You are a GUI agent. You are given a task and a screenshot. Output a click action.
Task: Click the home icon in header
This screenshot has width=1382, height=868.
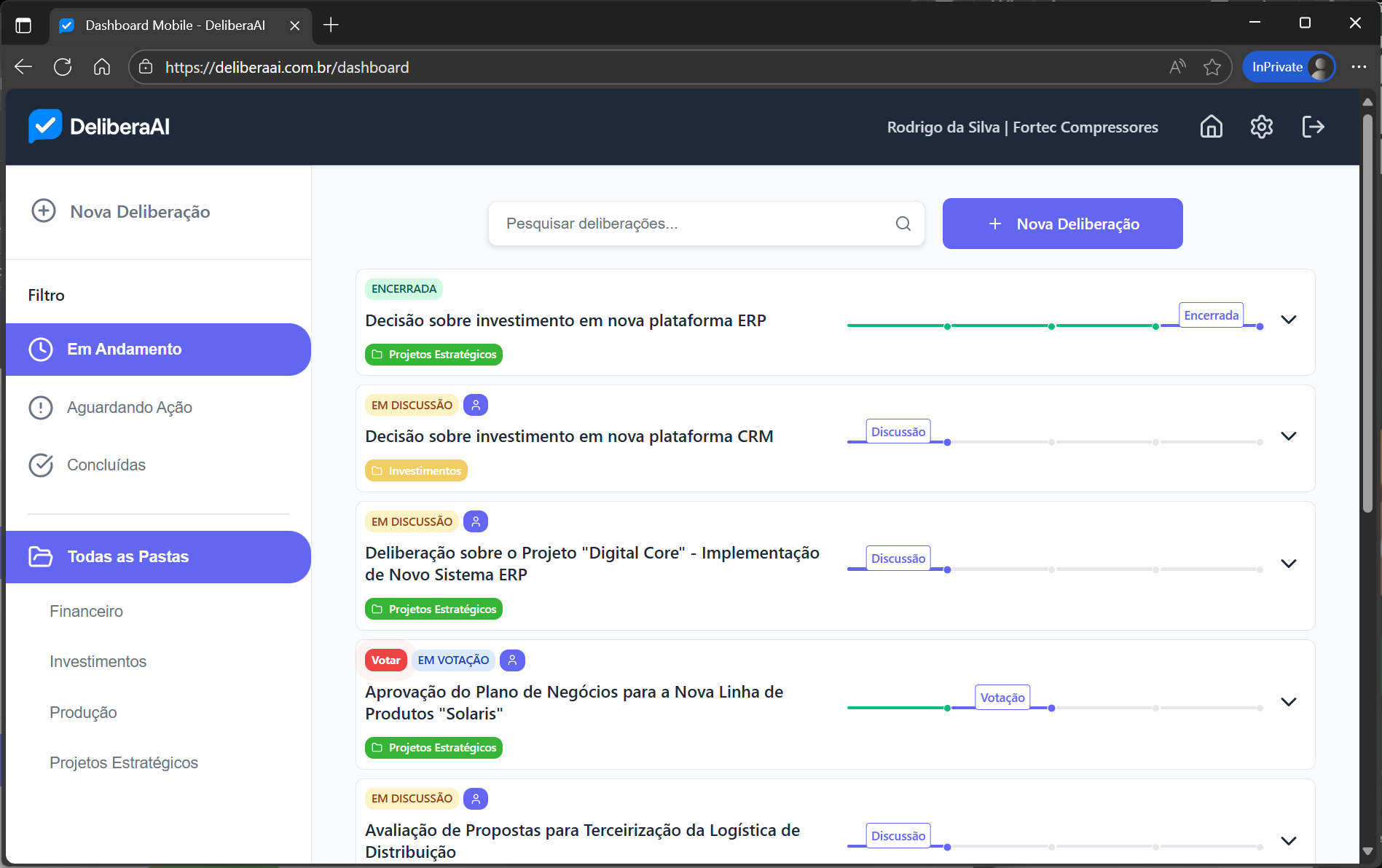[1211, 127]
